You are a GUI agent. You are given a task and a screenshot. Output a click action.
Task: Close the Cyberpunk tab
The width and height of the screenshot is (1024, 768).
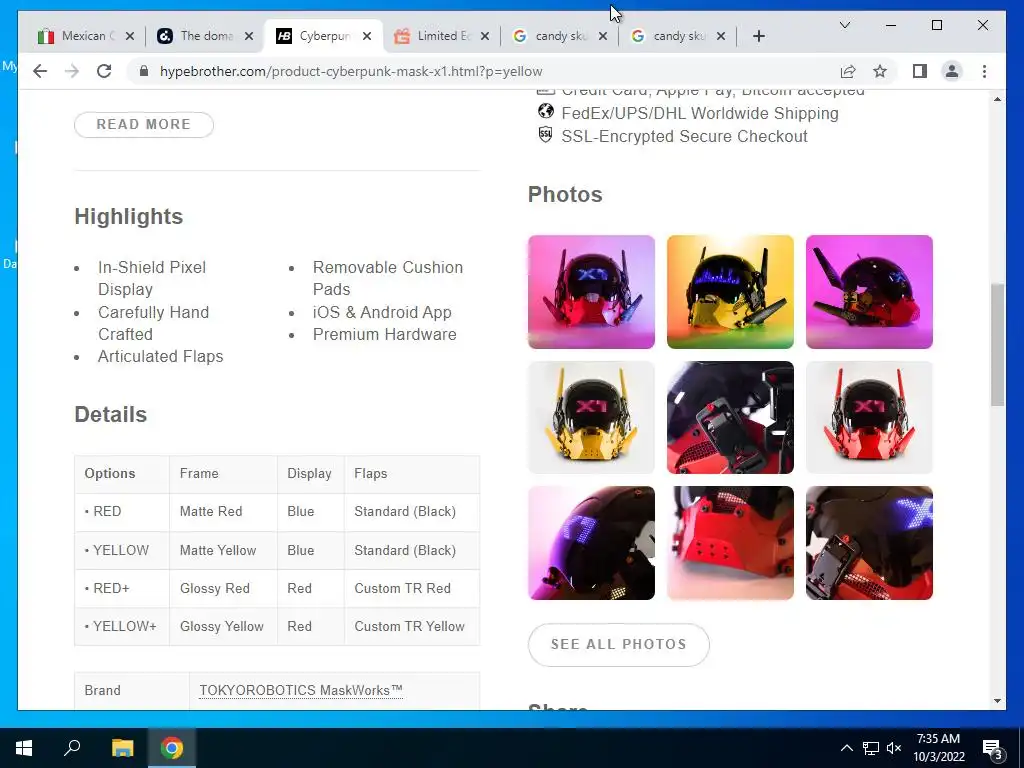click(x=367, y=36)
